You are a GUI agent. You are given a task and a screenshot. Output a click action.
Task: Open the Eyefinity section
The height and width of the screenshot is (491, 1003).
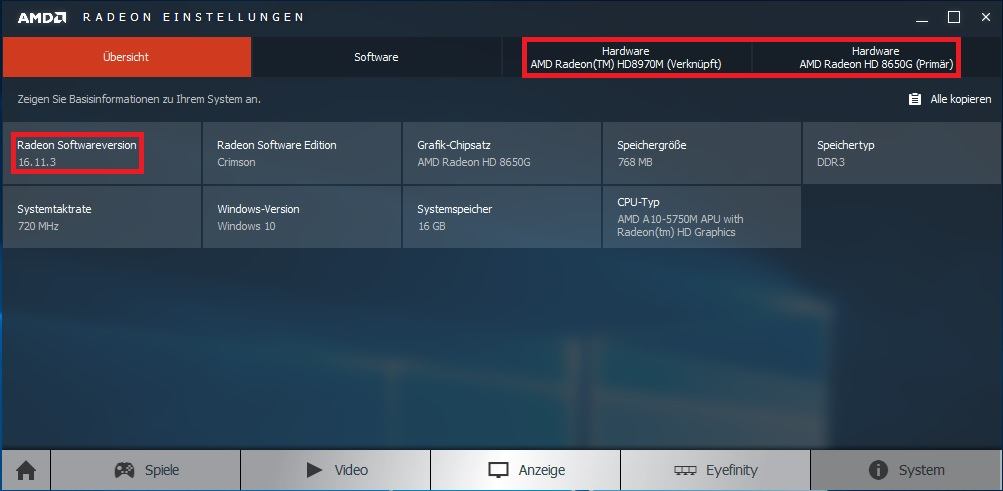pos(715,471)
